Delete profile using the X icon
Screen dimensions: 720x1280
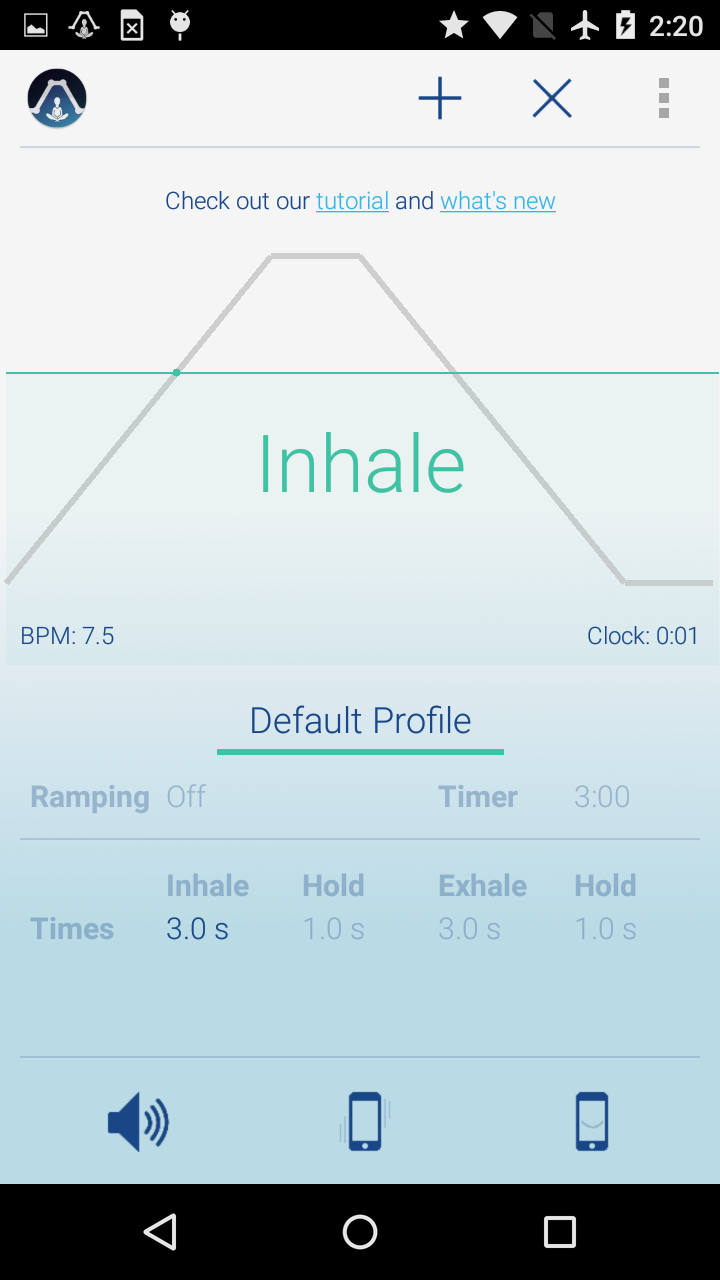coord(552,98)
